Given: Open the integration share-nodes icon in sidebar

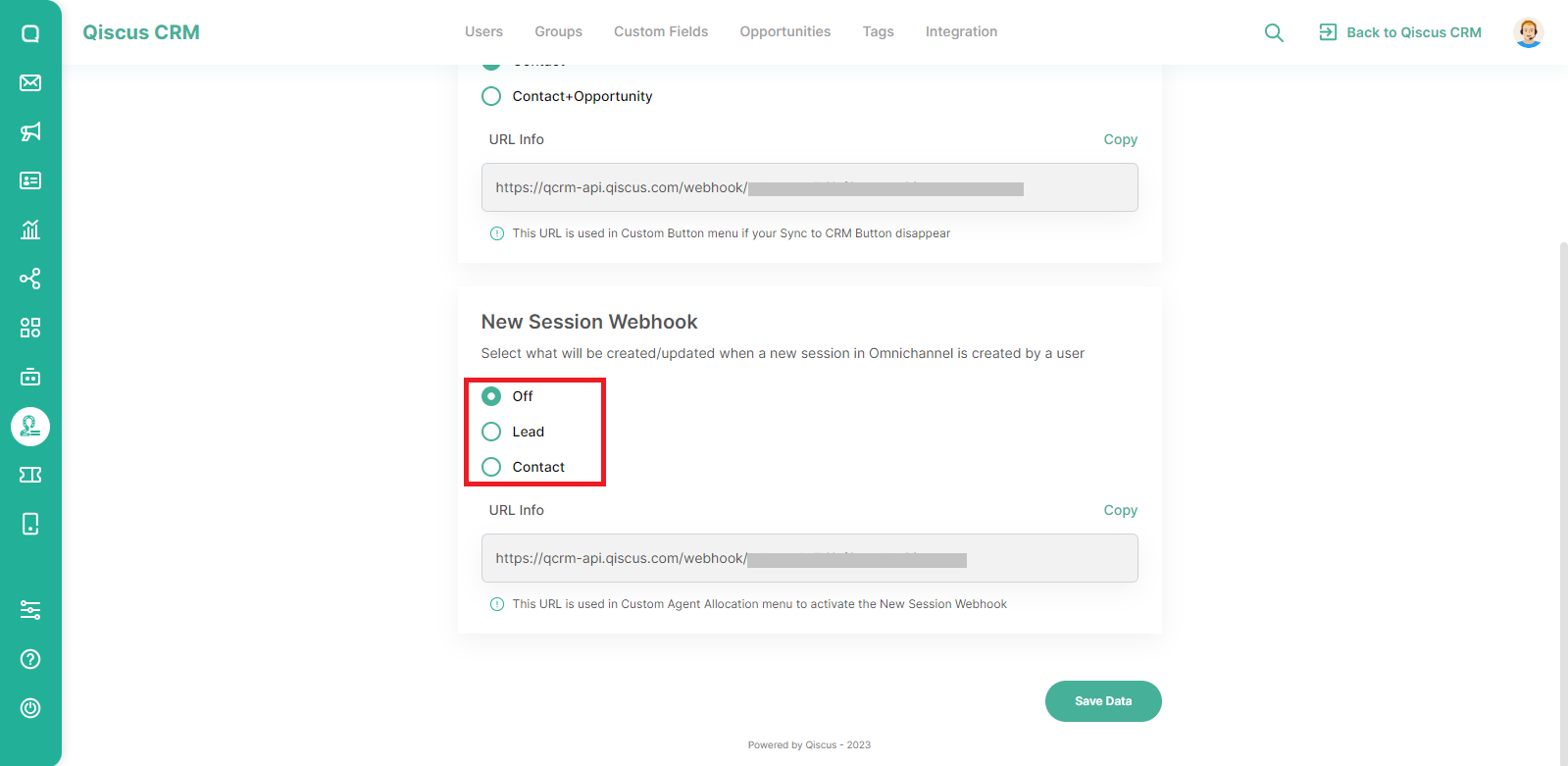Looking at the screenshot, I should tap(30, 279).
